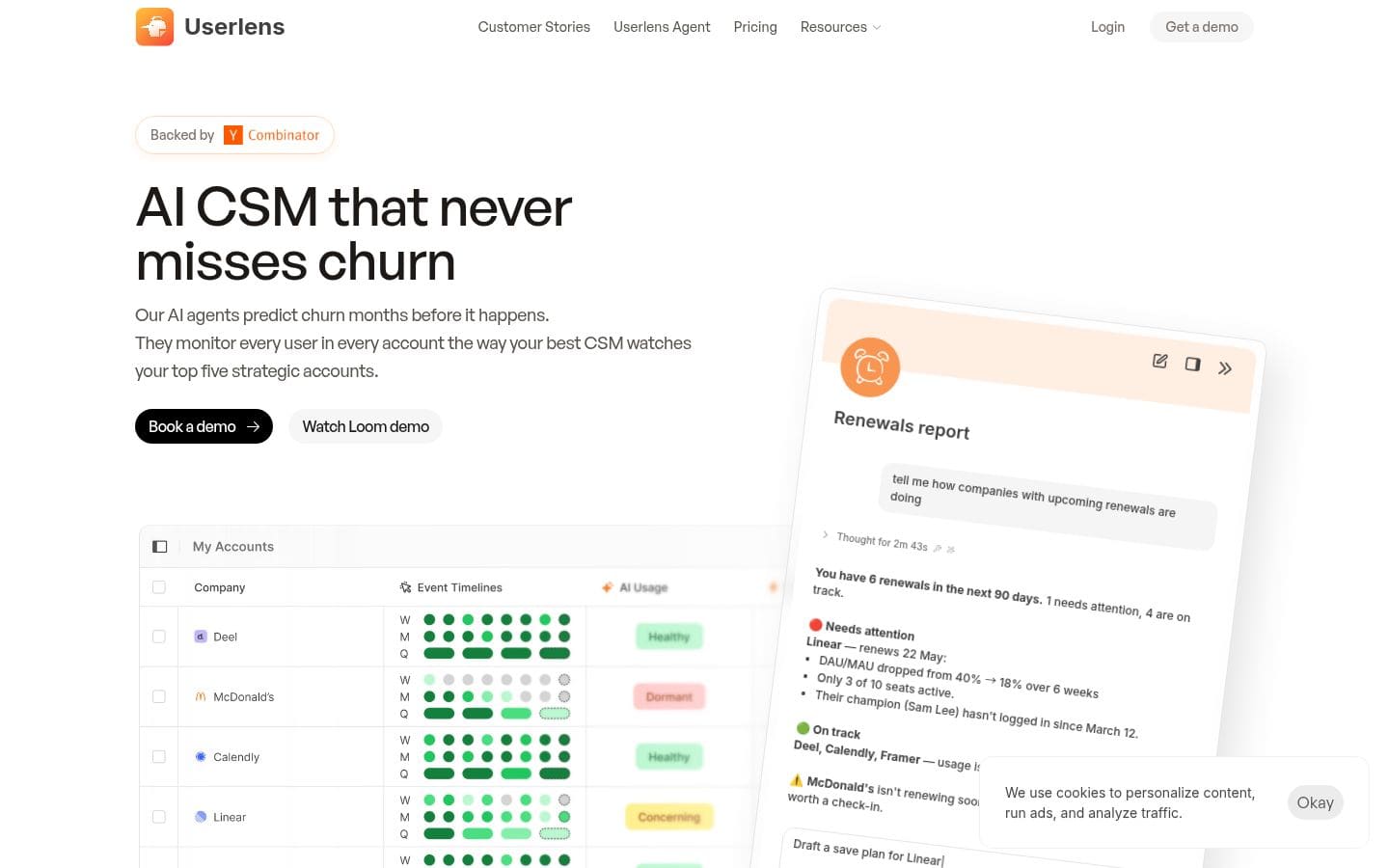
Task: Expand the Thought for 2m 43s section
Action: (882, 542)
